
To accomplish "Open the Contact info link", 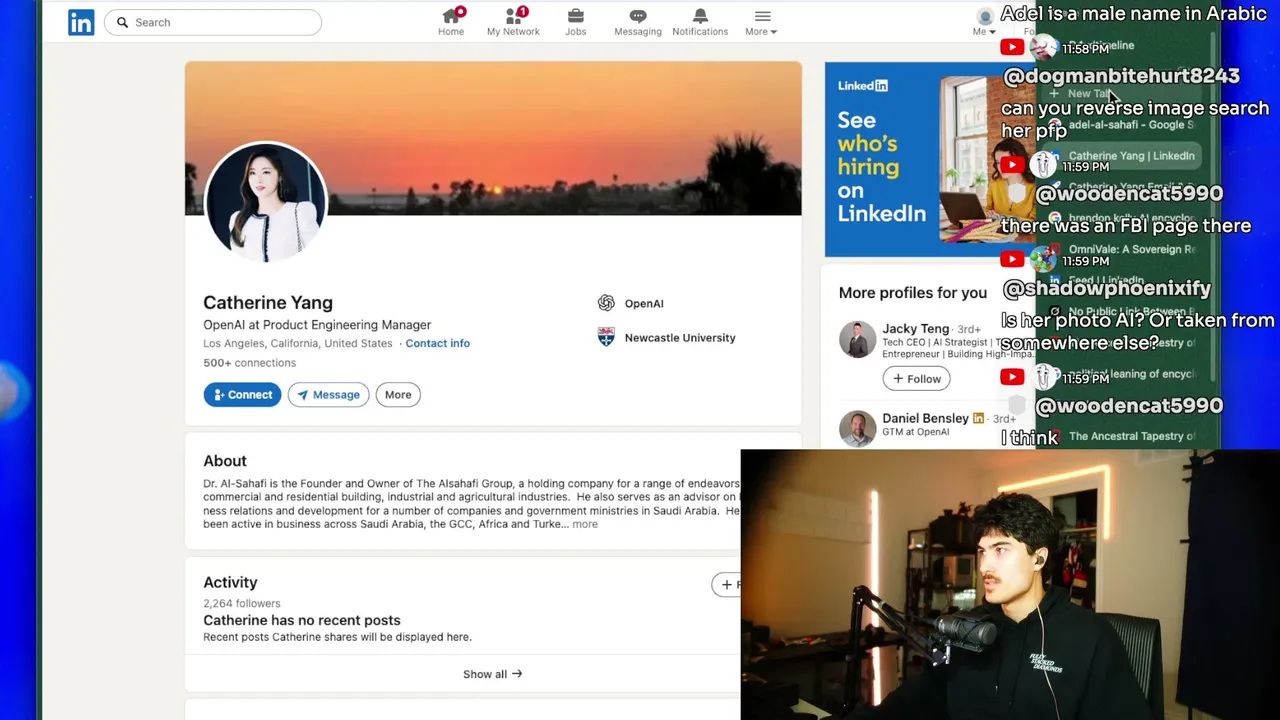I will [437, 343].
